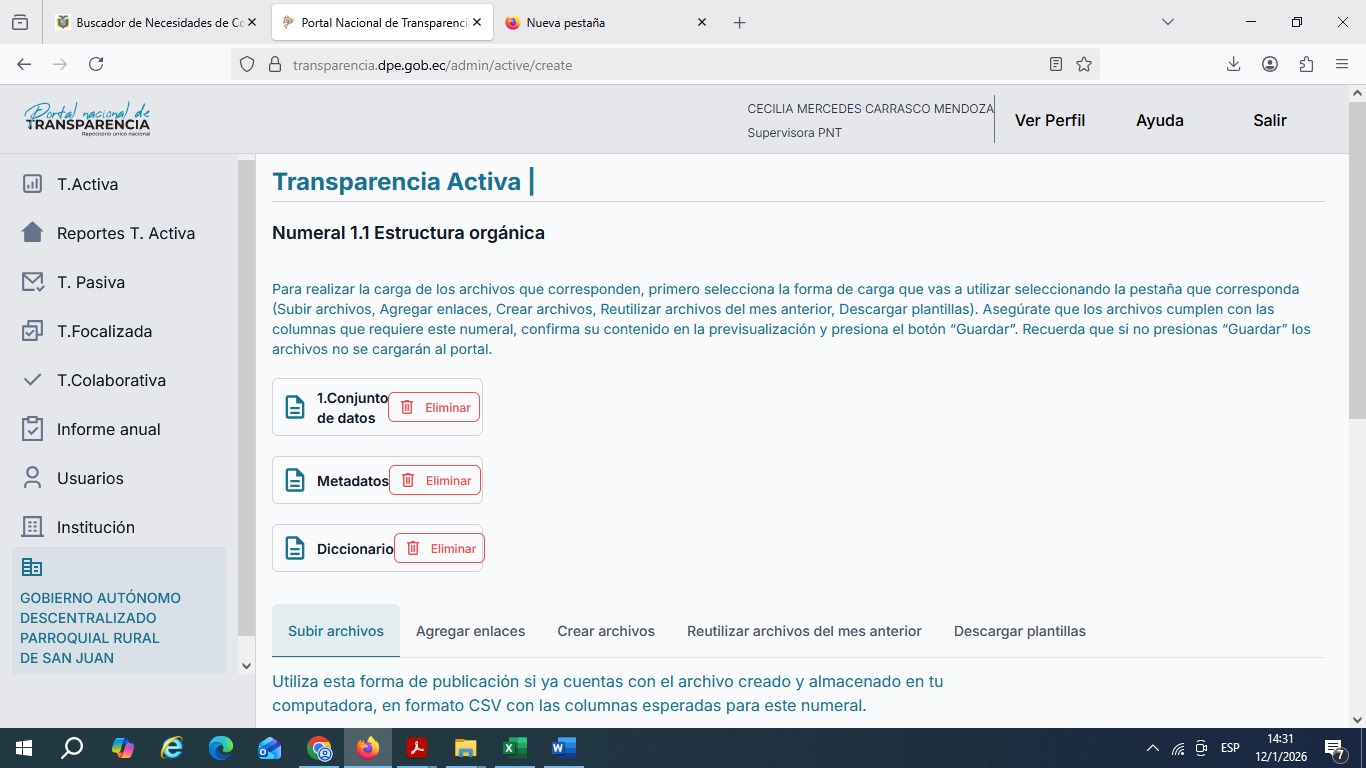Viewport: 1366px width, 768px height.
Task: Expand the list all tabs chevron
Action: point(1167,22)
